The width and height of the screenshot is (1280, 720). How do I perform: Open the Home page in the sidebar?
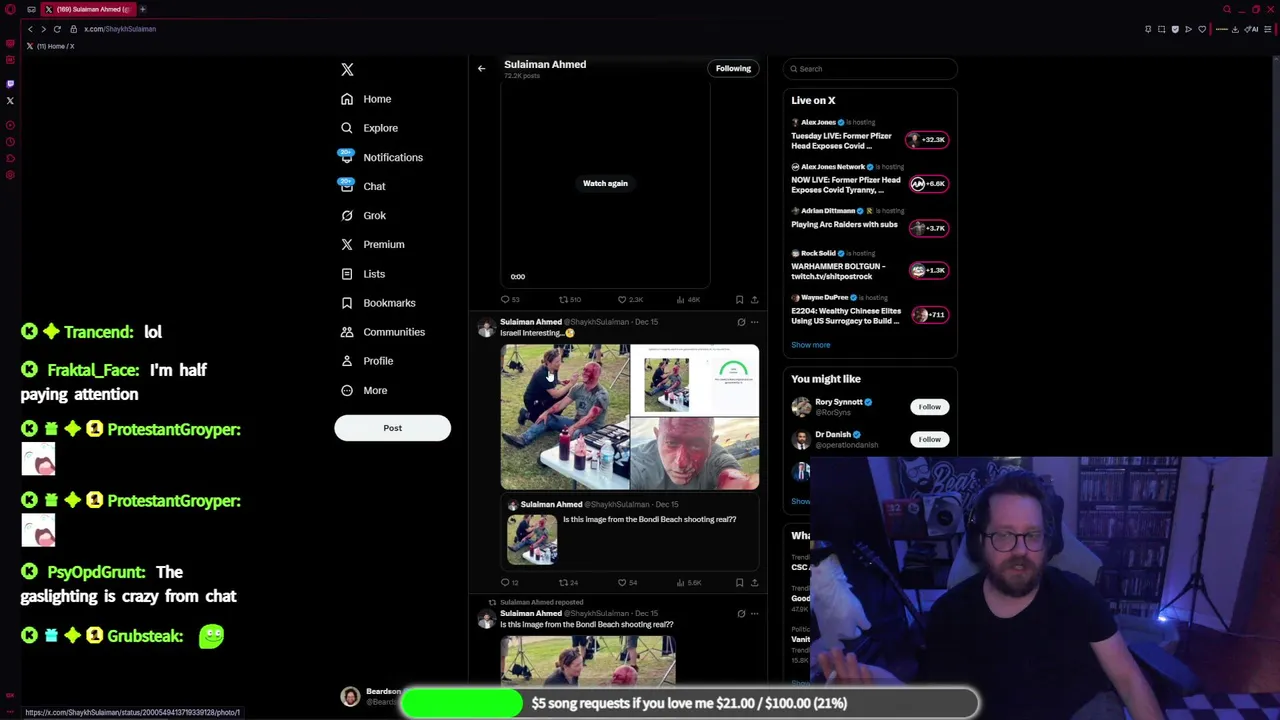click(x=366, y=99)
